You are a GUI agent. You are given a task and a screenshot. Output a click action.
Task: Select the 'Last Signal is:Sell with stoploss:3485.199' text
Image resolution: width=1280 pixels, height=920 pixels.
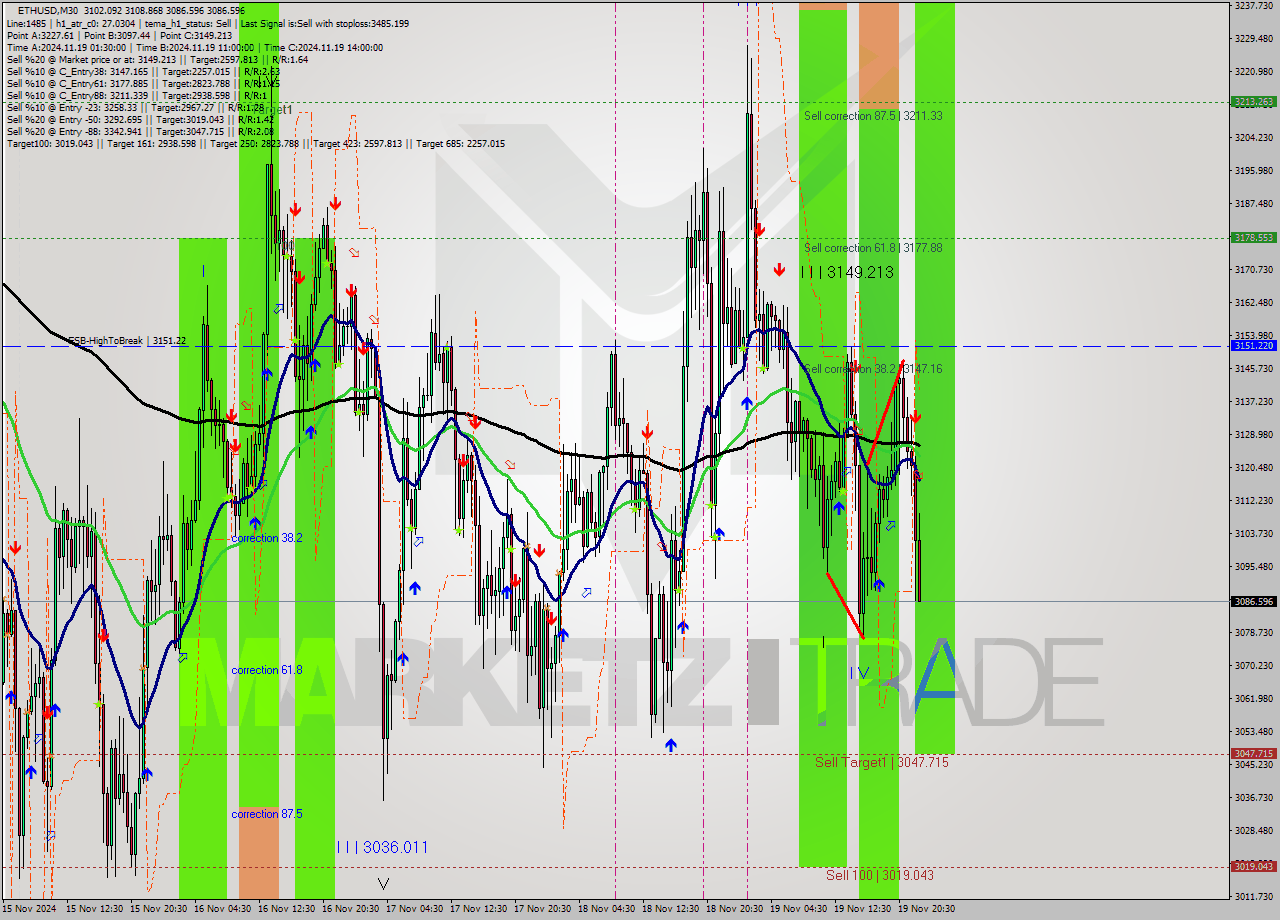pos(322,23)
